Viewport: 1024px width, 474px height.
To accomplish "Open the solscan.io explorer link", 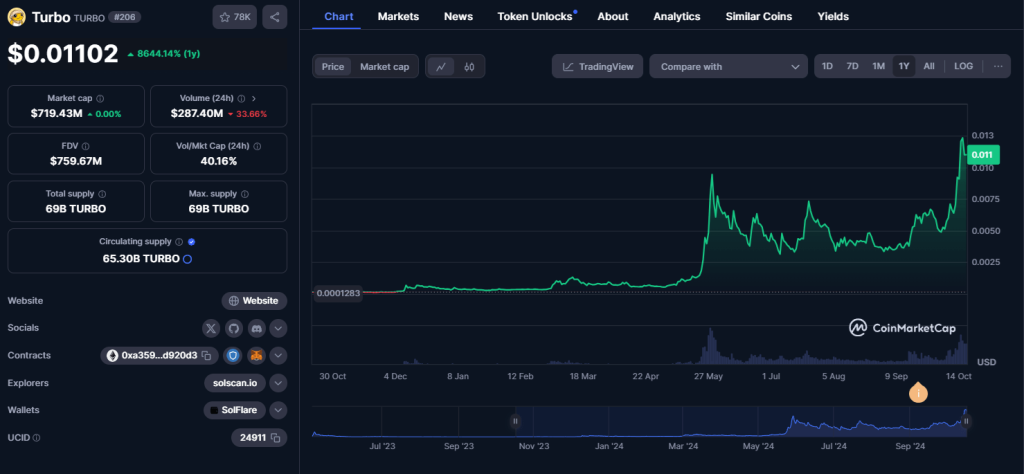I will point(234,383).
